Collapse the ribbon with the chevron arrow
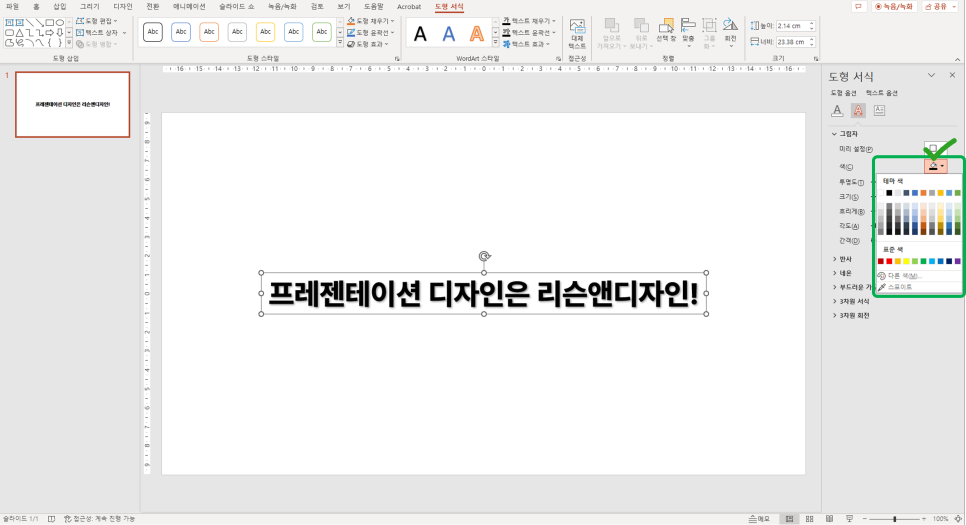Screen dimensions: 966x525 click(957, 59)
